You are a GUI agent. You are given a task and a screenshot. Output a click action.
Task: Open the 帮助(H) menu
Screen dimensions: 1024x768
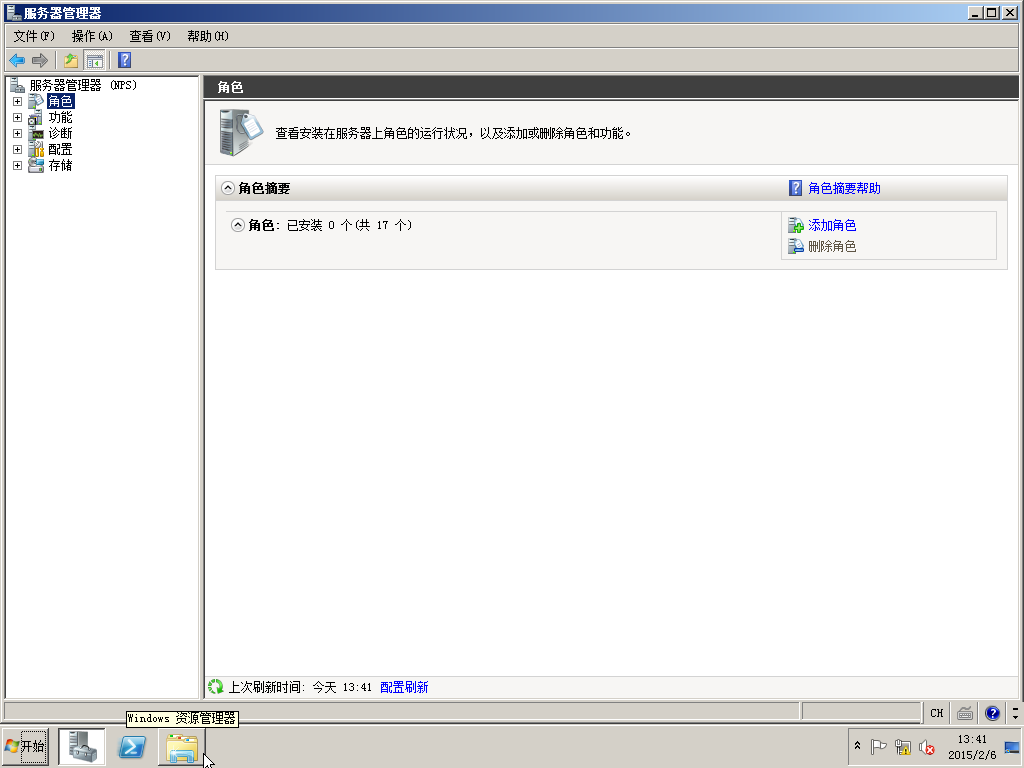(x=208, y=37)
